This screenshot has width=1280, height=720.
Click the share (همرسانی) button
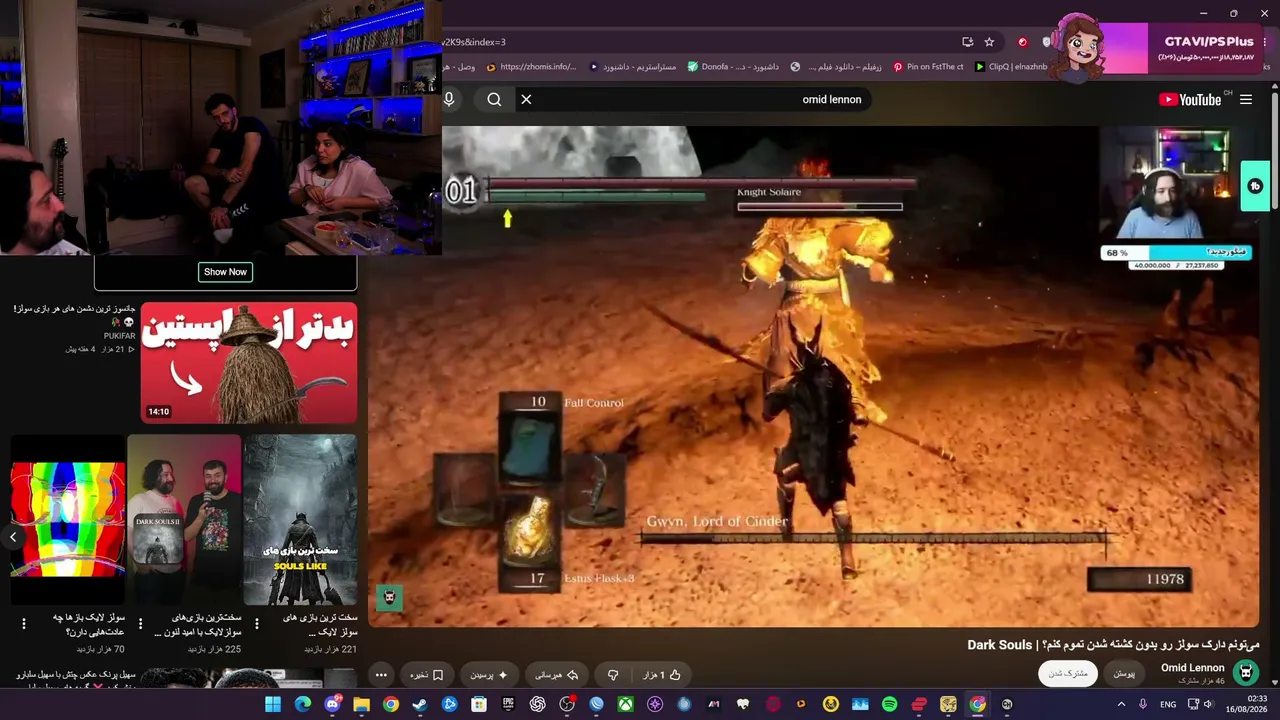(557, 675)
